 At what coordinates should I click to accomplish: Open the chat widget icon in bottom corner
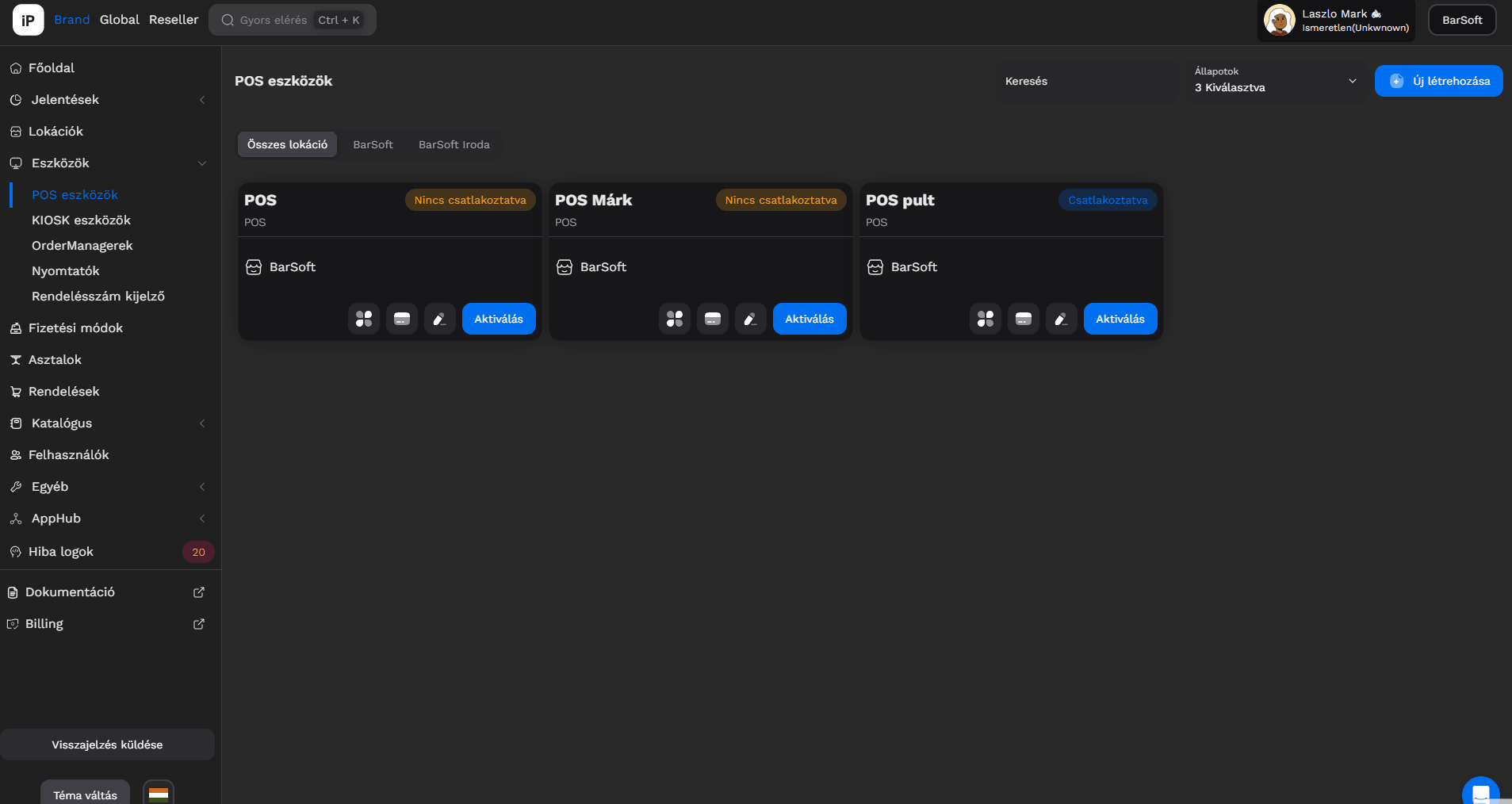pyautogui.click(x=1479, y=793)
